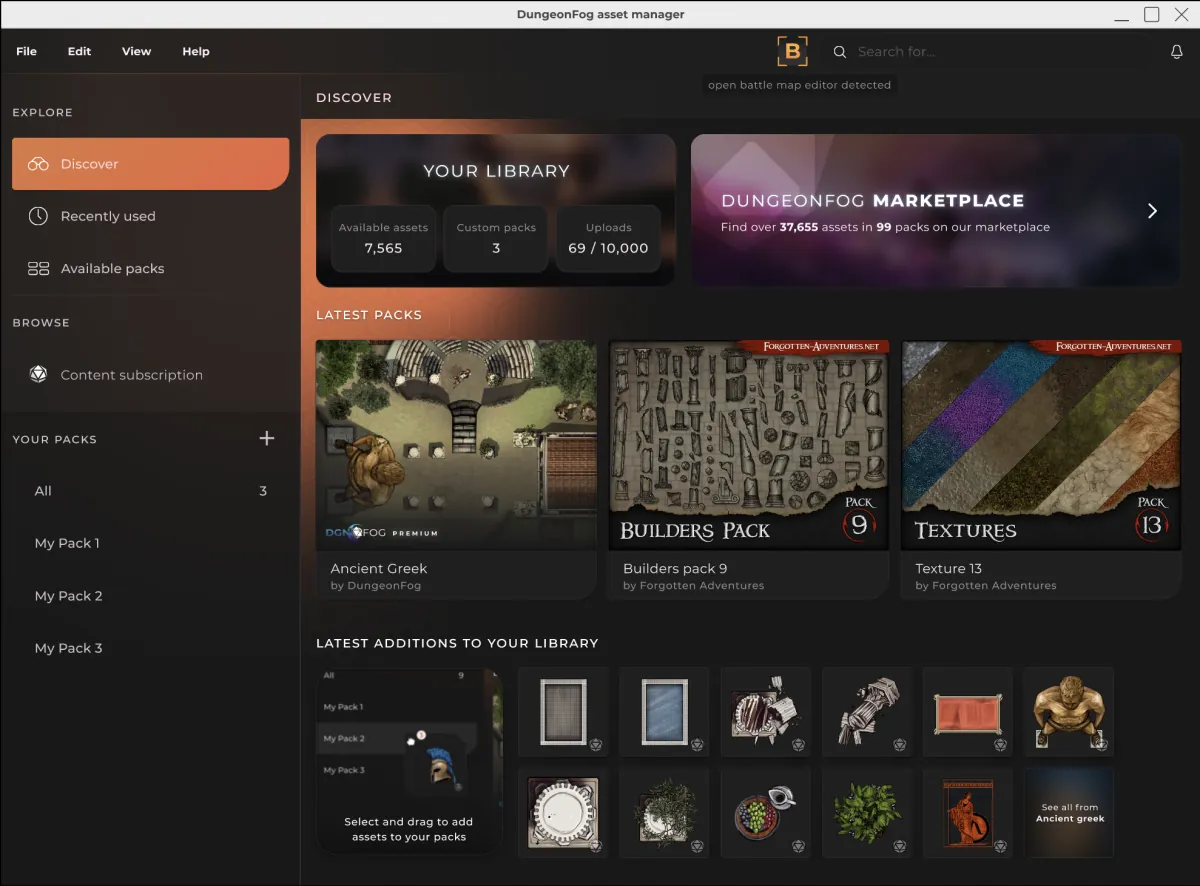The height and width of the screenshot is (886, 1200).
Task: Click the search magnifier icon
Action: click(840, 52)
